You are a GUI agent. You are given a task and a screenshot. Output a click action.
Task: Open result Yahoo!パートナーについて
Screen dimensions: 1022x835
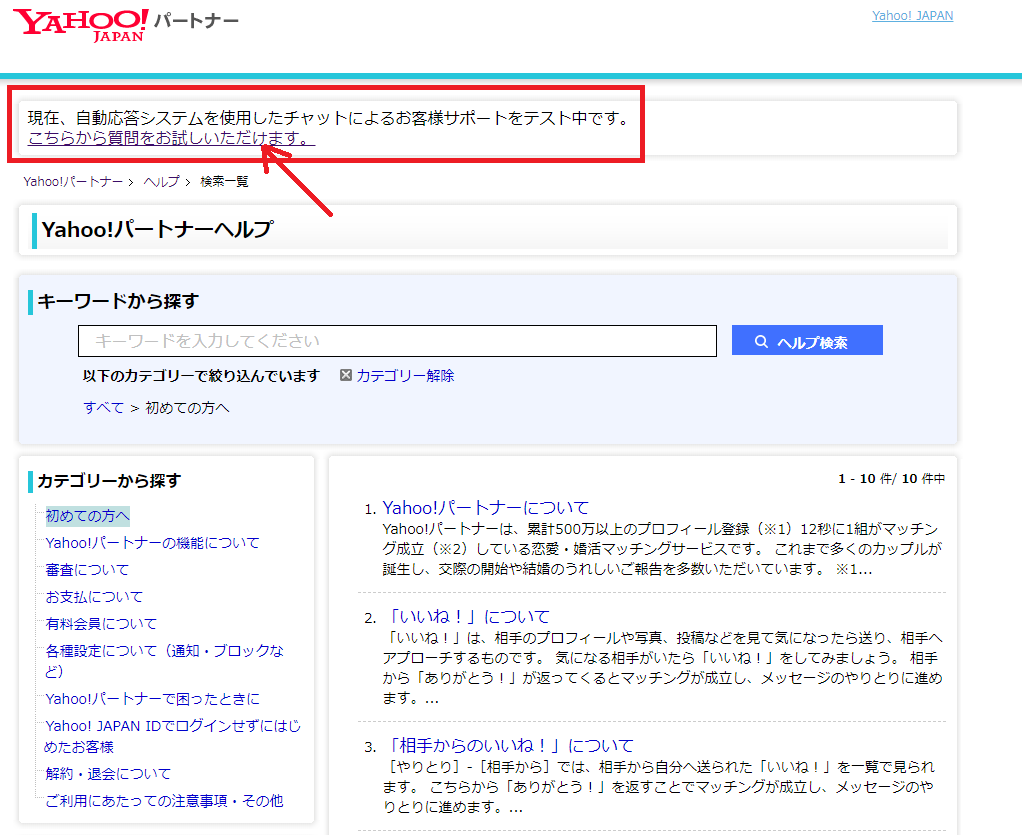click(486, 508)
